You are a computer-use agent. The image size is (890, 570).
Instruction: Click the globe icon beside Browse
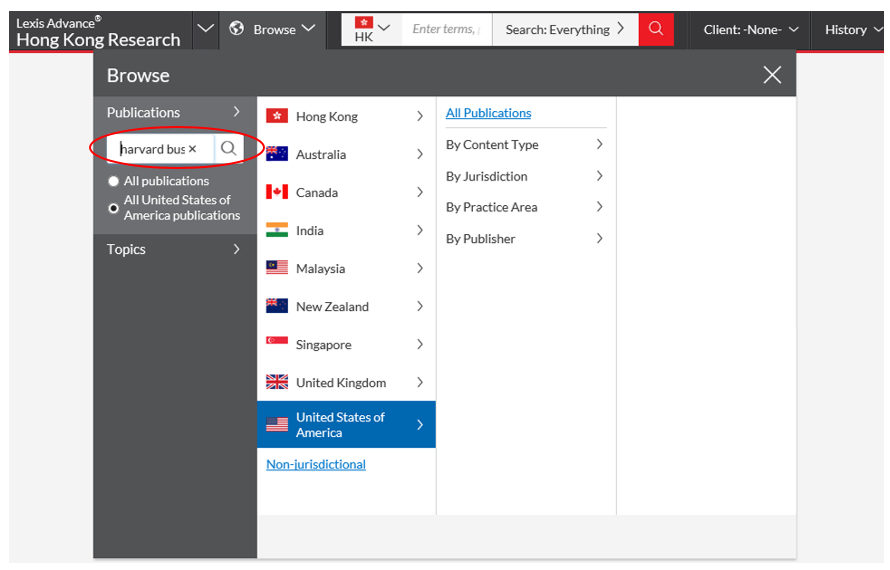coord(237,28)
